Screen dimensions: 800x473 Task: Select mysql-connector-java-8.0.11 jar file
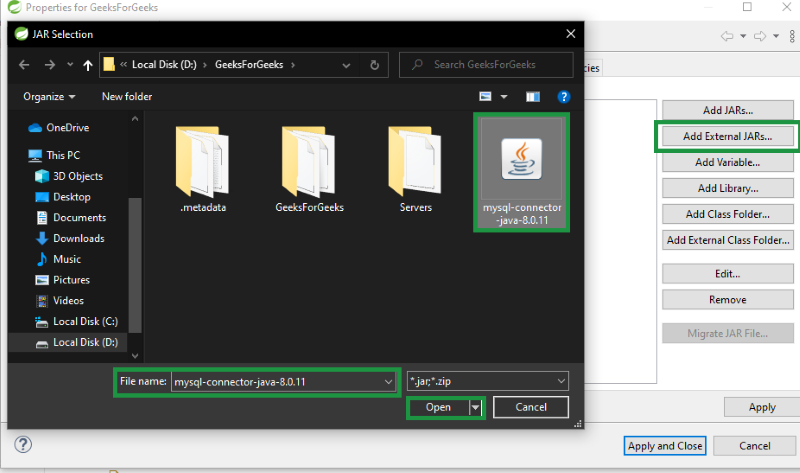pos(521,172)
